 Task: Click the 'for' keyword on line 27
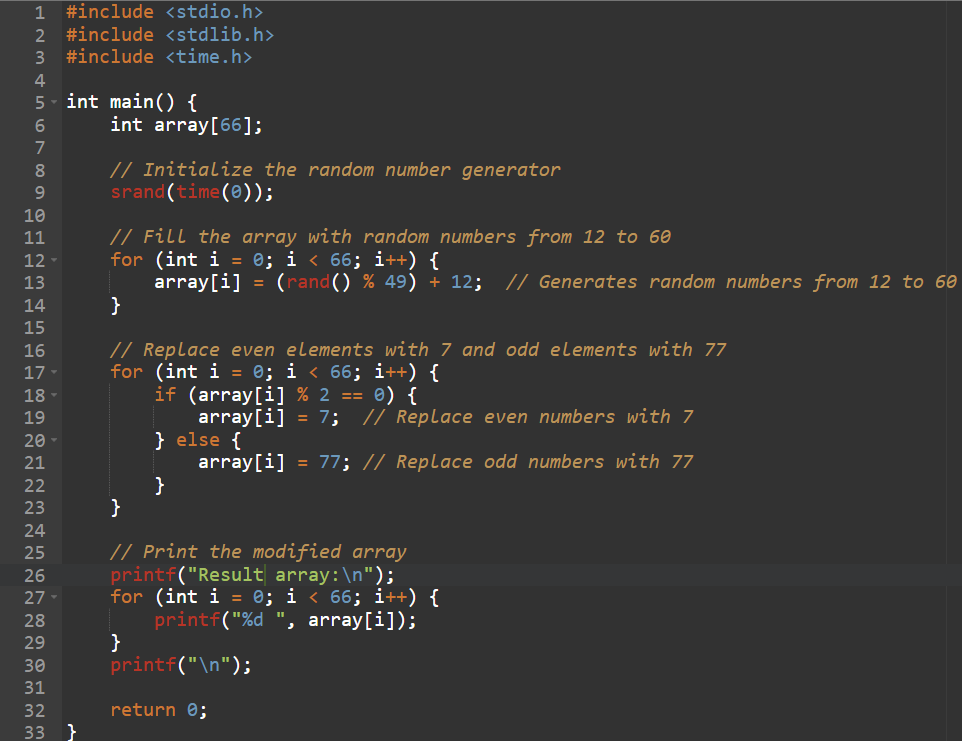(126, 597)
